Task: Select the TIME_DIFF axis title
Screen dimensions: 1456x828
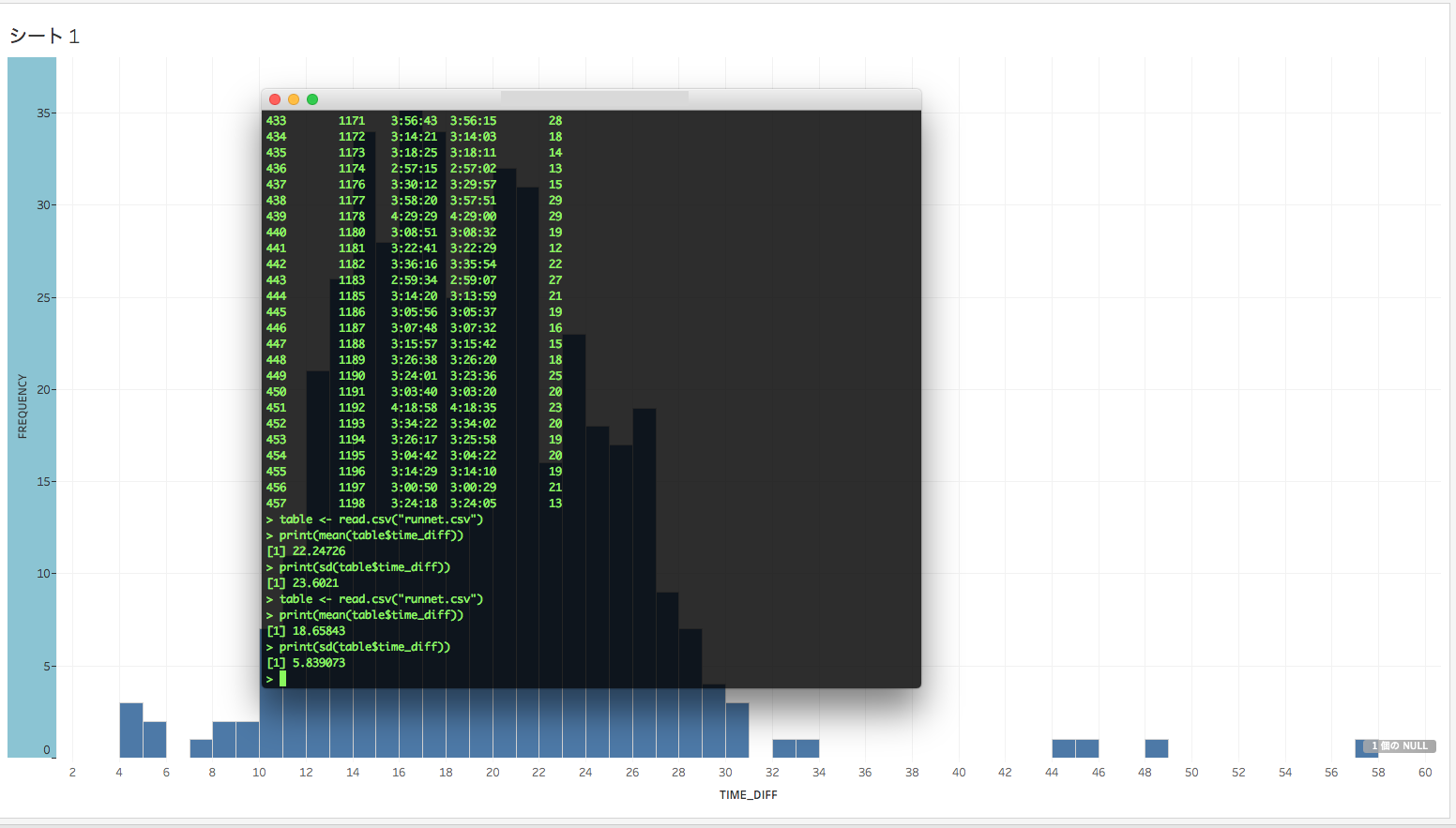Action: 748,795
